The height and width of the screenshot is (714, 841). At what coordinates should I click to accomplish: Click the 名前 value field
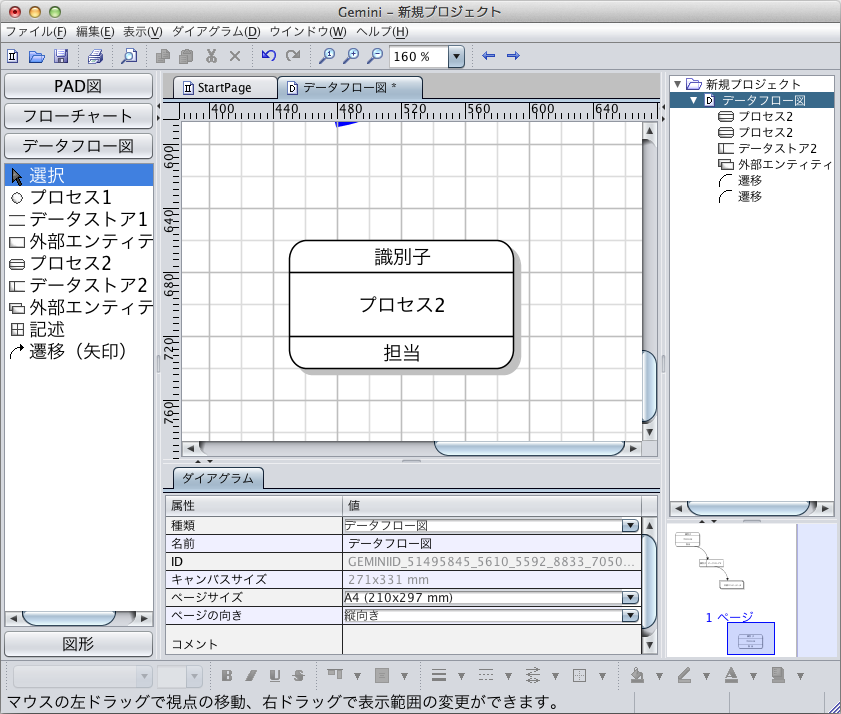click(492, 543)
